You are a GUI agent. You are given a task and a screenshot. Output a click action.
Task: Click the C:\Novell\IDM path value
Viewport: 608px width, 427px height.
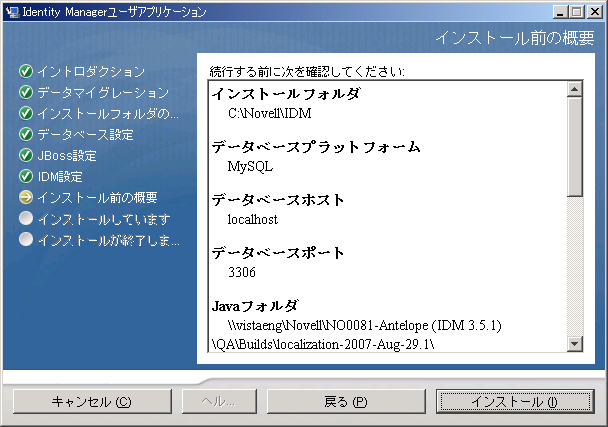click(x=269, y=113)
